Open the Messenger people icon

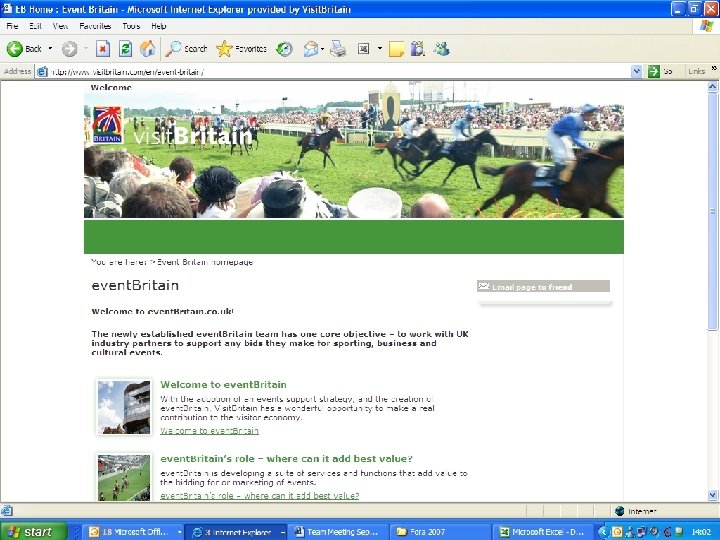(442, 49)
